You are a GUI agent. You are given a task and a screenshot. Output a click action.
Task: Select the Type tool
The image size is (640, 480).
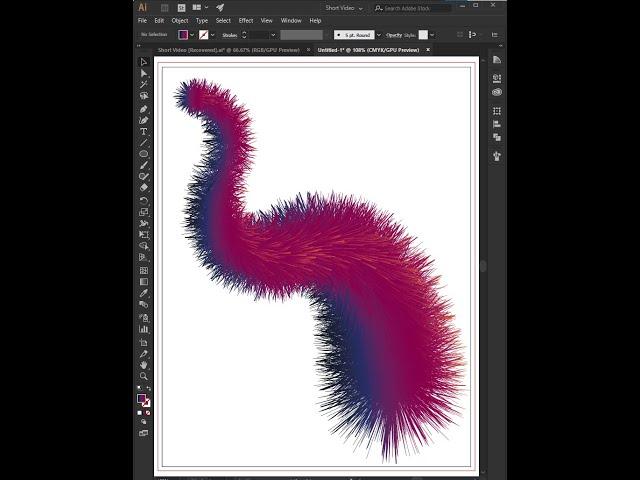pos(144,131)
